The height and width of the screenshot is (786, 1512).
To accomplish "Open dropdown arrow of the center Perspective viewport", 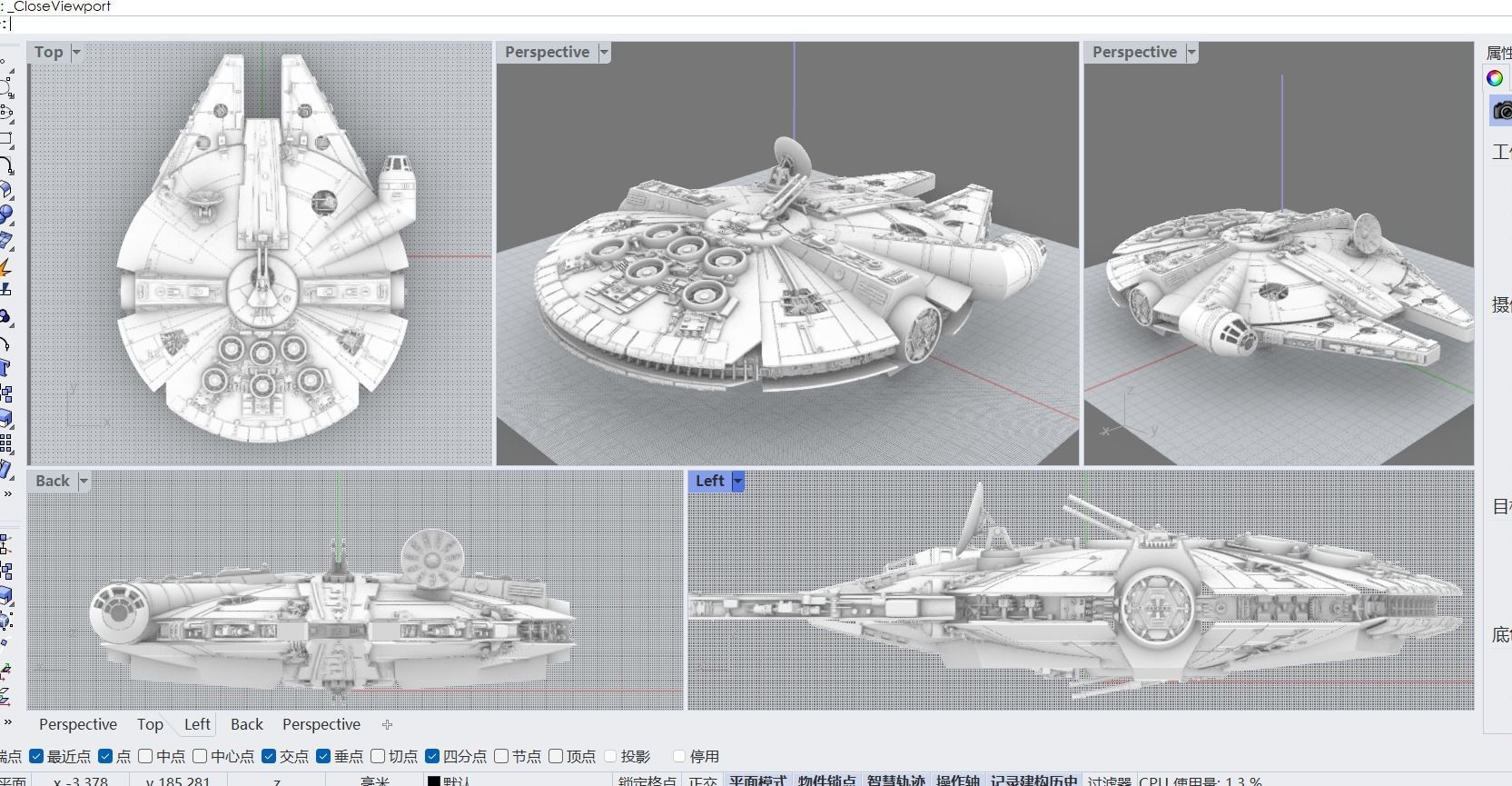I will coord(604,53).
